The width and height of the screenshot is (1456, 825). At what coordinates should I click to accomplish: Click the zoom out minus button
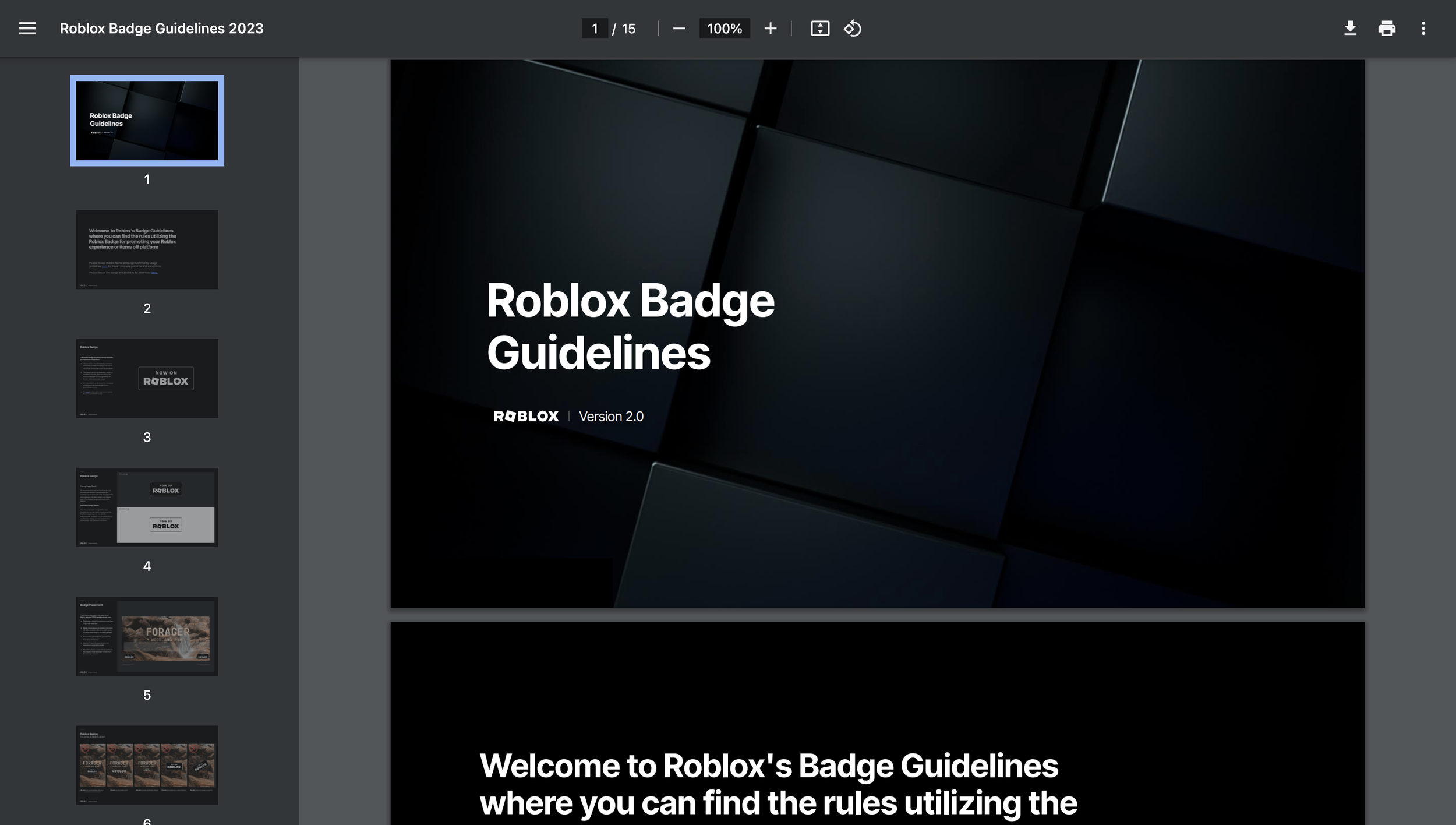tap(678, 29)
